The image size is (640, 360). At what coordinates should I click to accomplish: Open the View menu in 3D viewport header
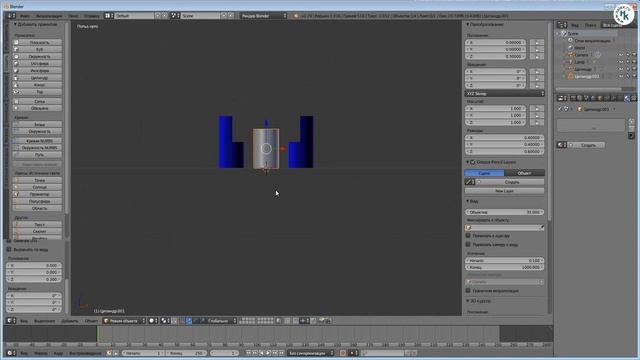[24, 321]
